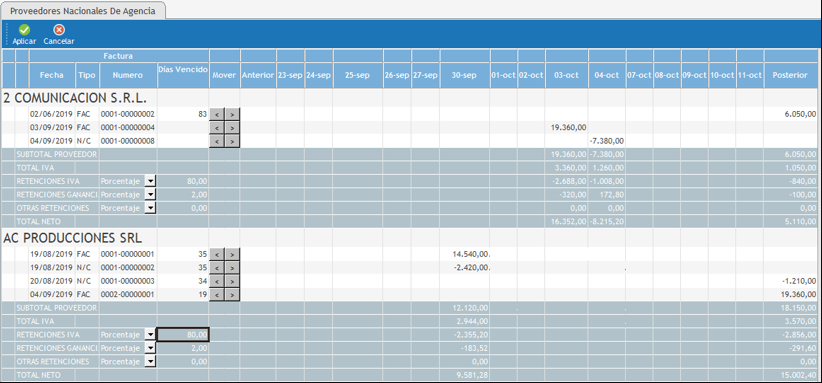Click the 03-oct column header

tap(566, 75)
